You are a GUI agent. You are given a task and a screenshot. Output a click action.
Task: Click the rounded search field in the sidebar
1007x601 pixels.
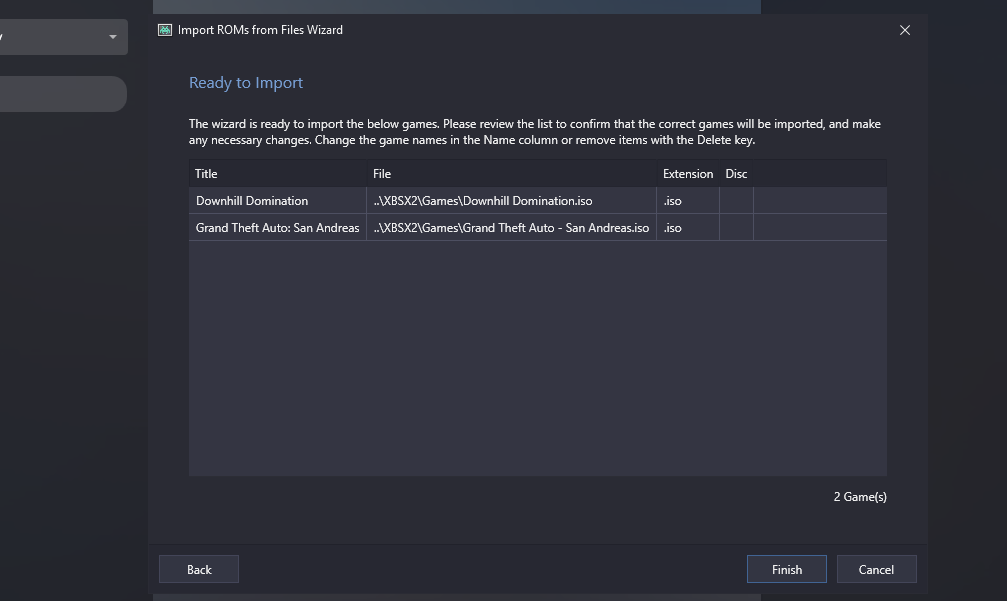(x=62, y=94)
